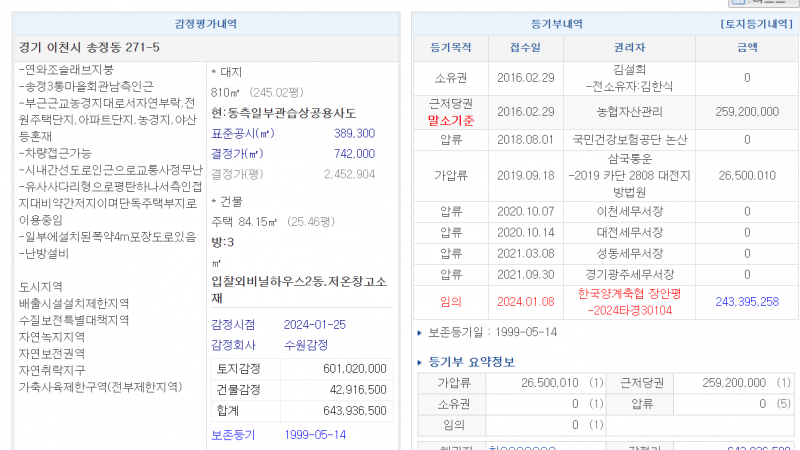Click the 금액 column header
Screen dimensions: 800x450
(x=746, y=47)
